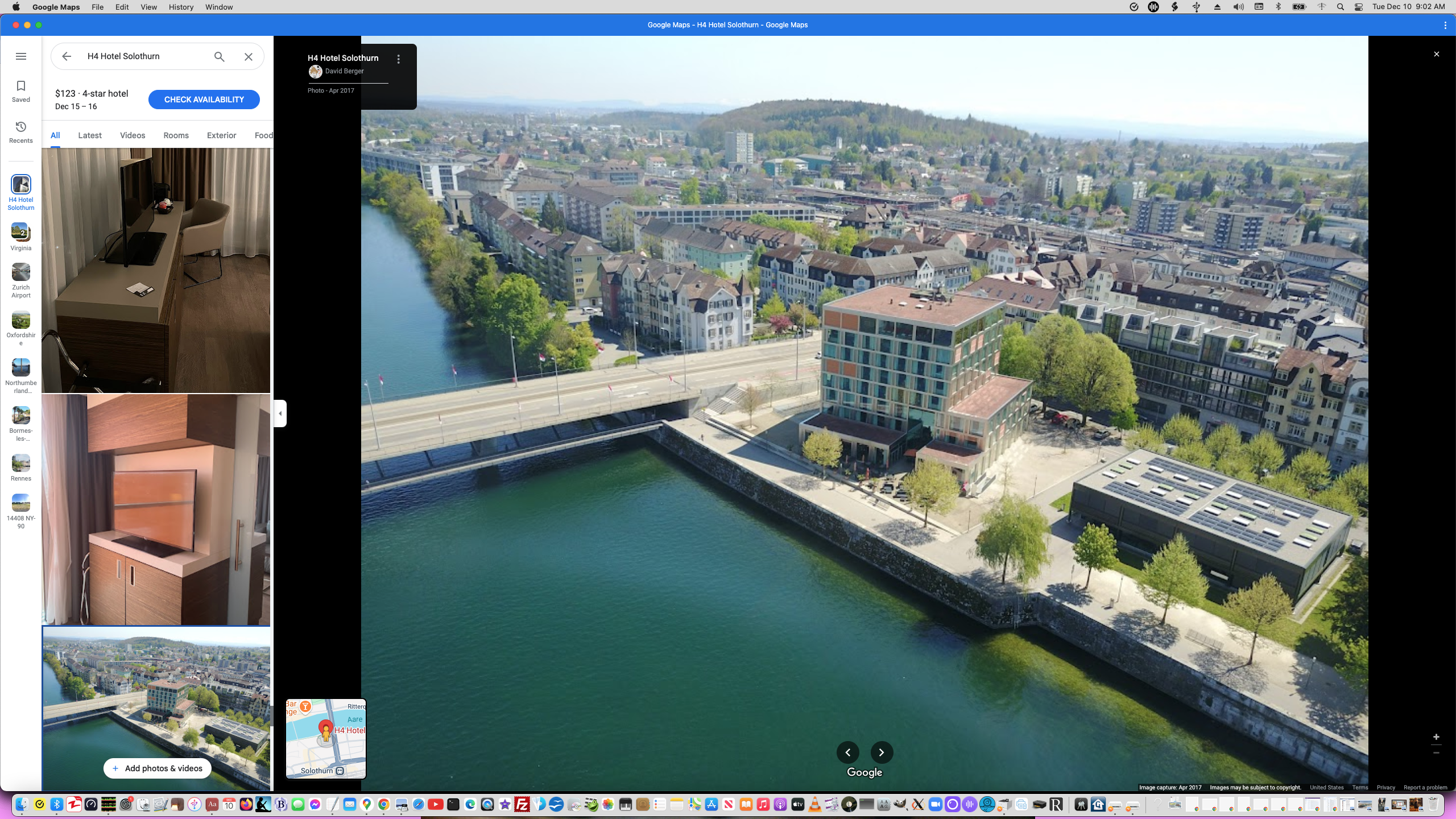Switch to the Rooms tab
Image resolution: width=1456 pixels, height=819 pixels.
[175, 135]
